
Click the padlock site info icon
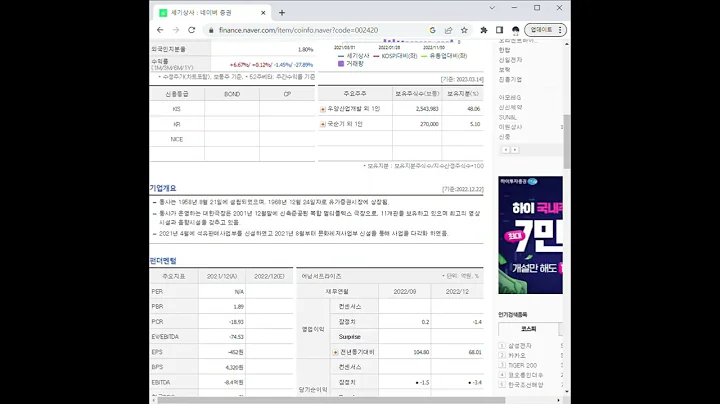(x=211, y=30)
